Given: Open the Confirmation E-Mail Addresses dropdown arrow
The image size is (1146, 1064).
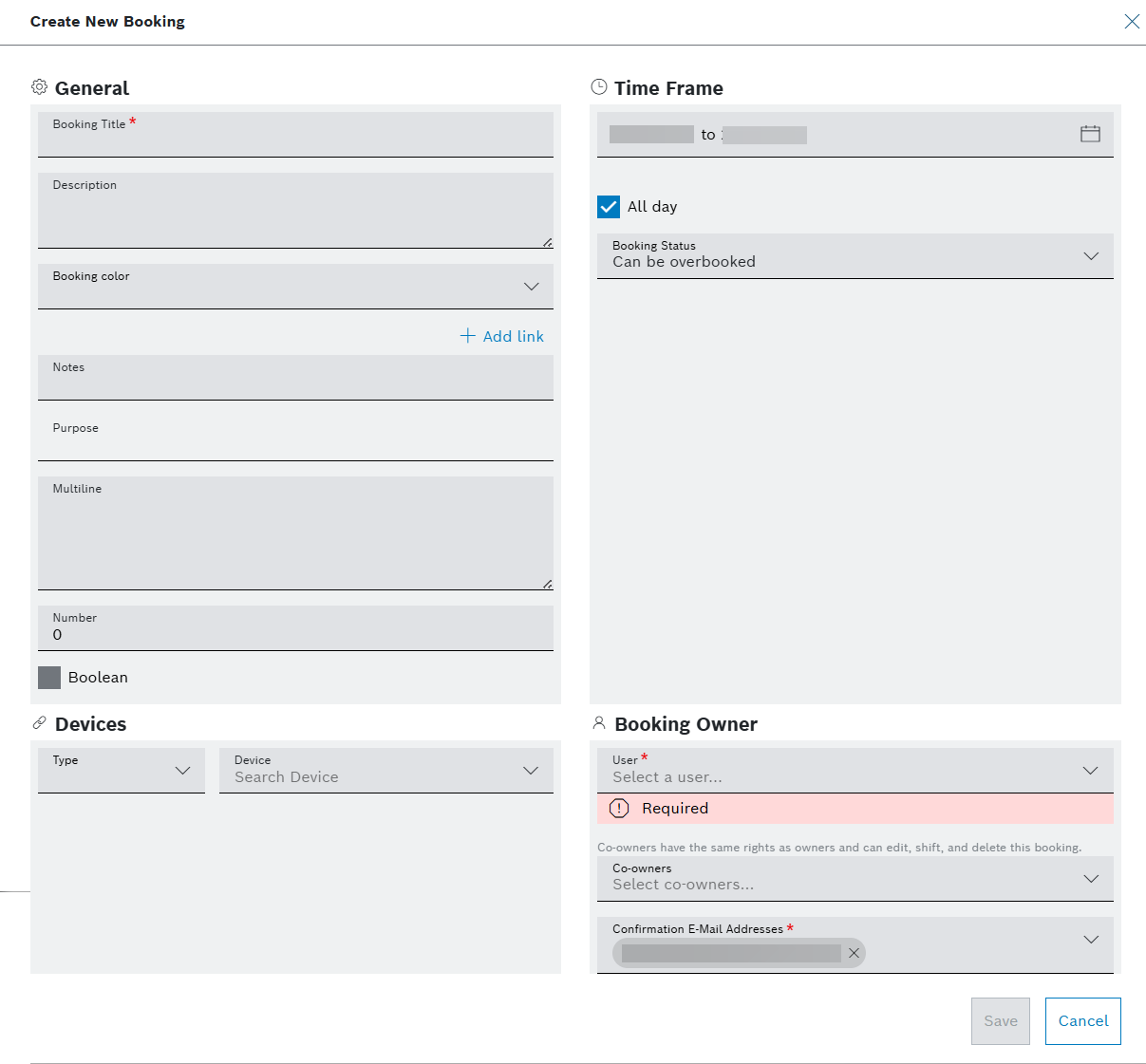Looking at the screenshot, I should (x=1091, y=940).
